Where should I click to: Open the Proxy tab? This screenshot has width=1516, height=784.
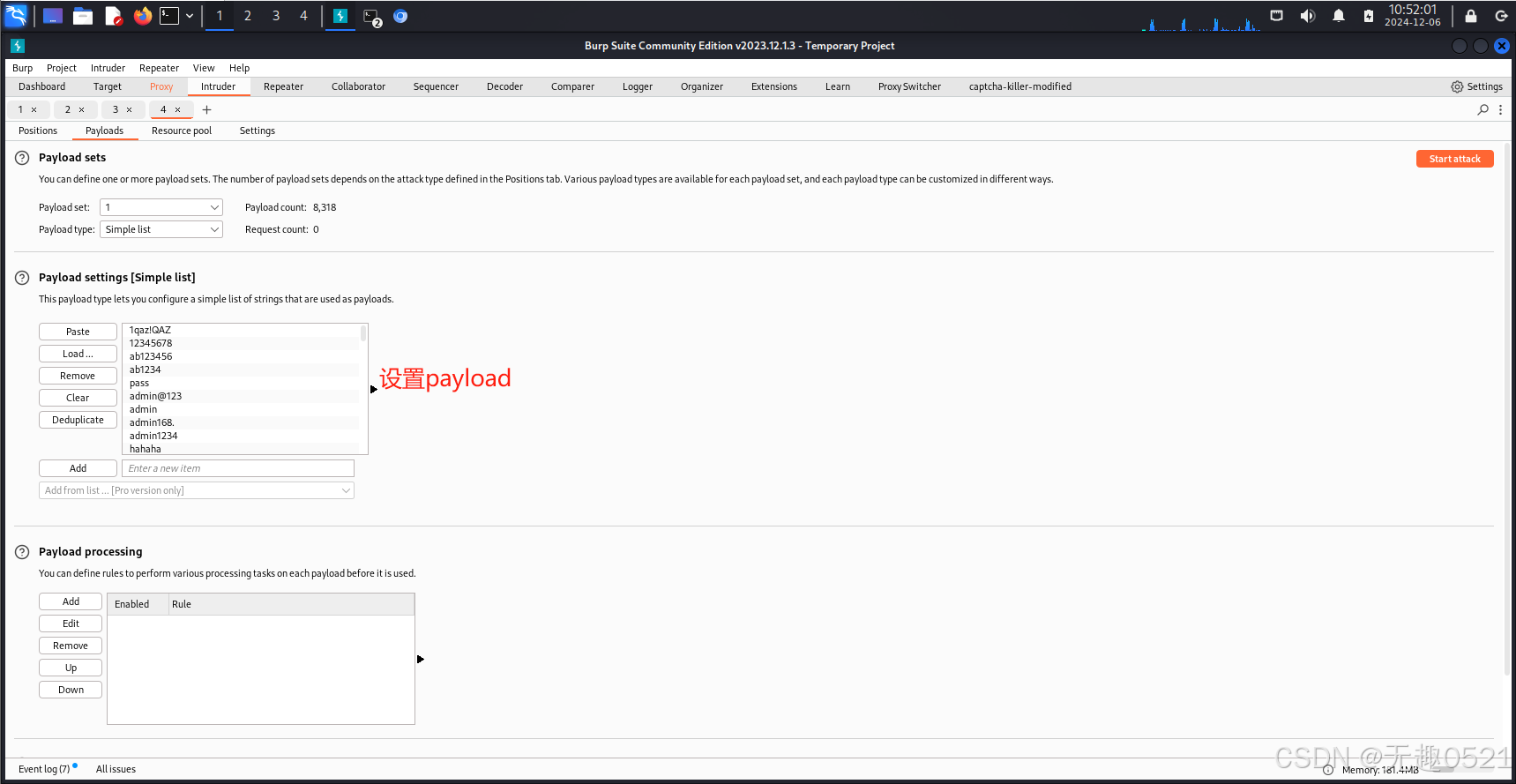coord(161,86)
